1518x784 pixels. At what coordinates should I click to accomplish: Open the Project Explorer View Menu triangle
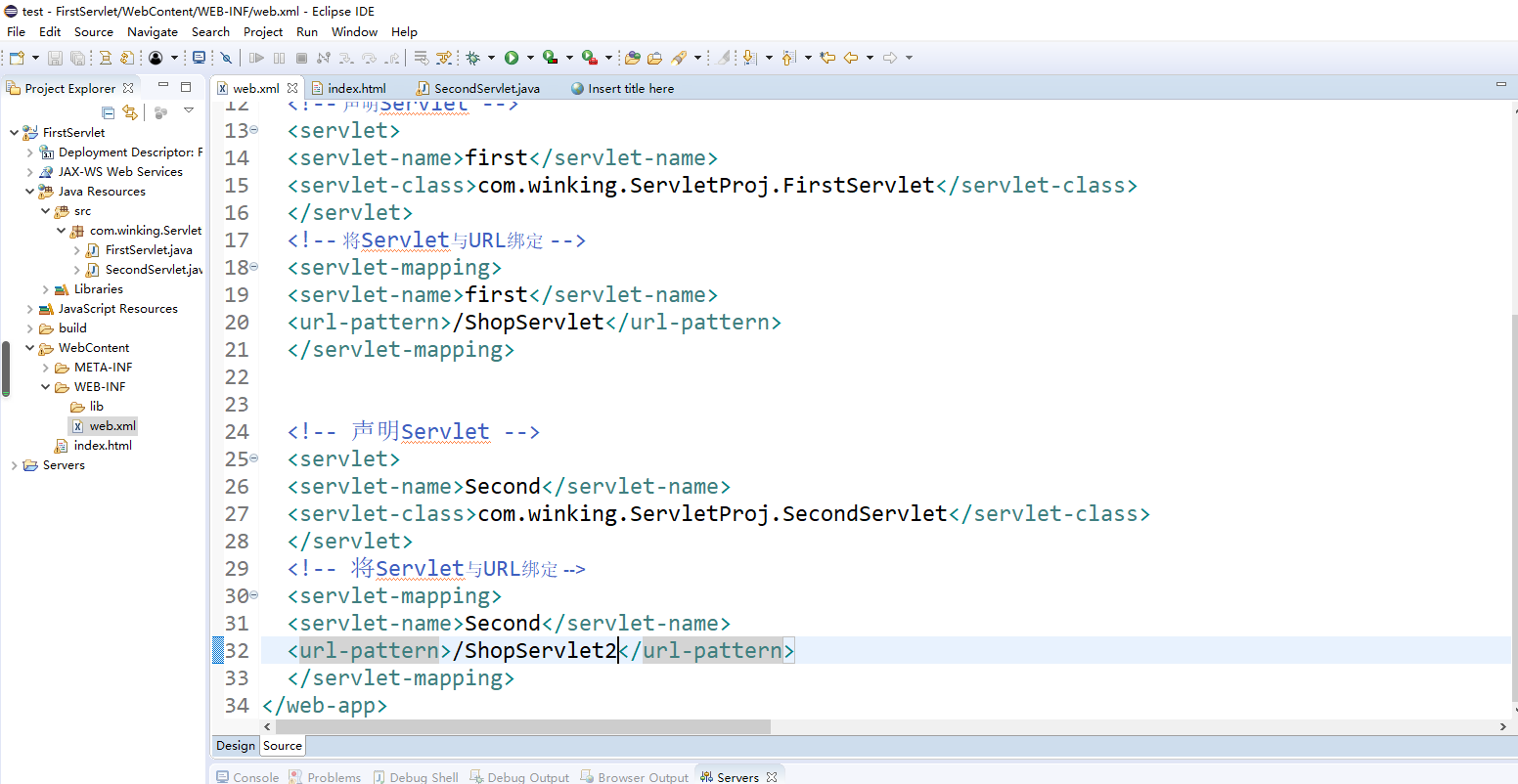(x=189, y=111)
